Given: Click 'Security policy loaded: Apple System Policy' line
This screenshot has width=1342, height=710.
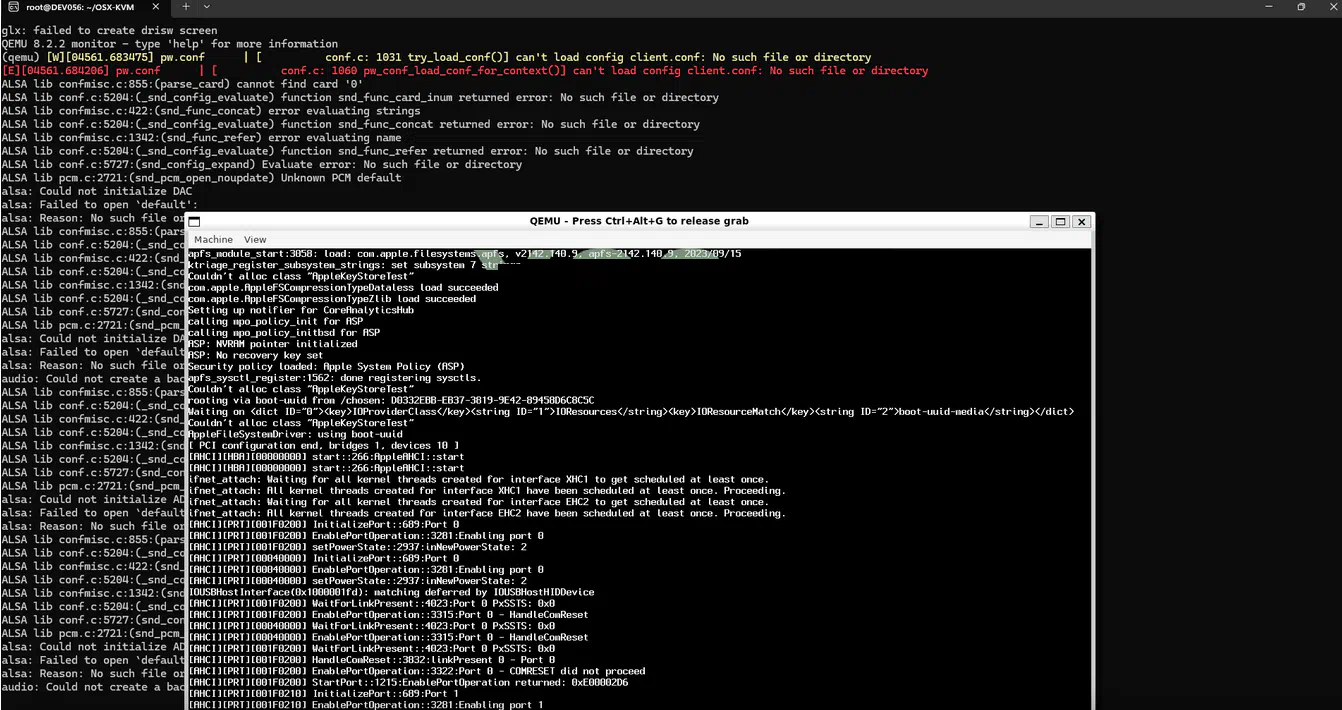Looking at the screenshot, I should [x=326, y=367].
